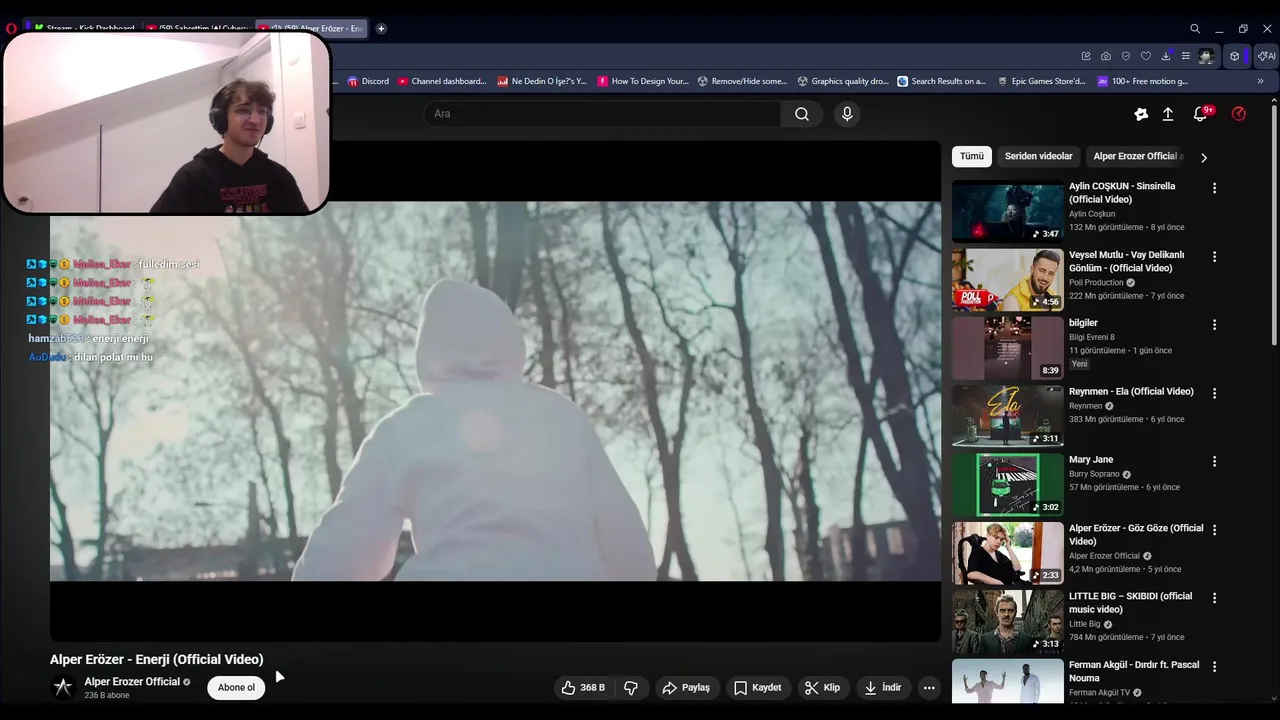Click the shield icon in the address bar
1280x720 pixels.
[1126, 56]
